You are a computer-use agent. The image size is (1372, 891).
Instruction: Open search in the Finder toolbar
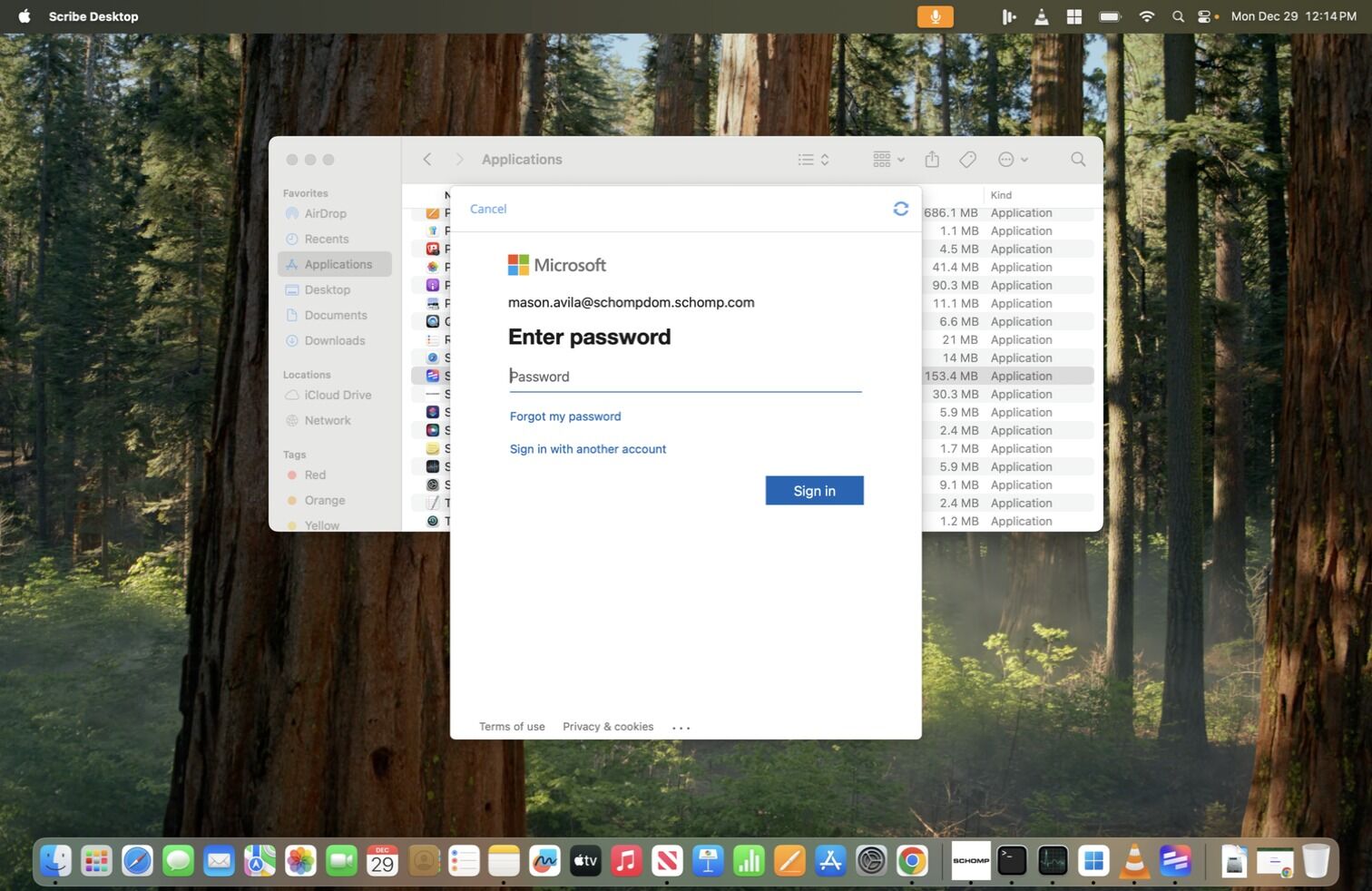1078,160
